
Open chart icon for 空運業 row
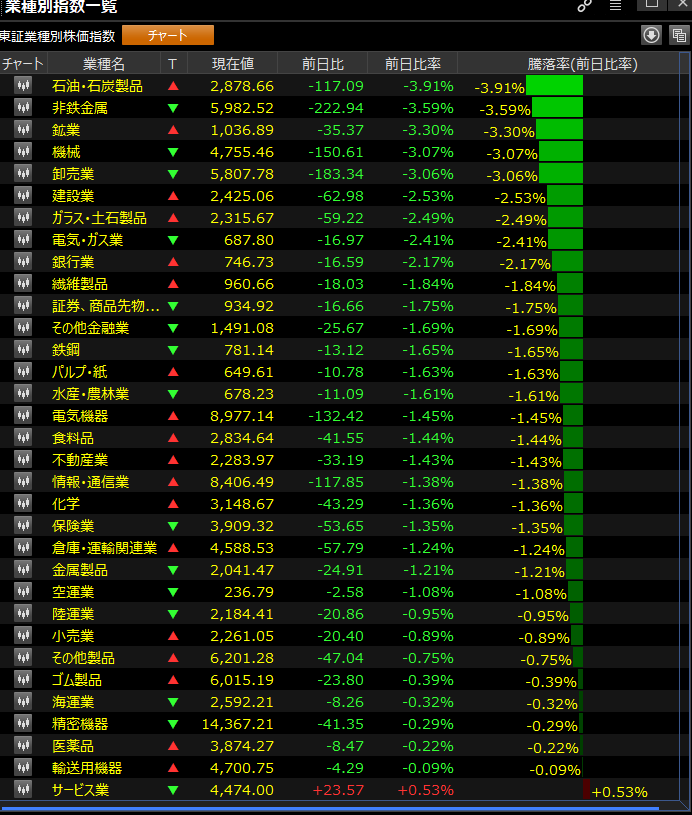tap(23, 591)
